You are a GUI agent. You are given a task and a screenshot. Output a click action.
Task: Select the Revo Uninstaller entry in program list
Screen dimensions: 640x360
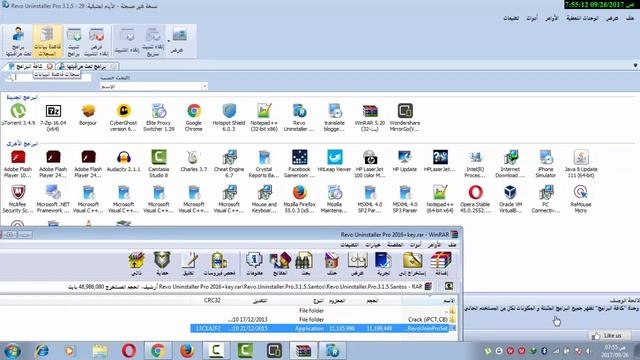pos(299,118)
